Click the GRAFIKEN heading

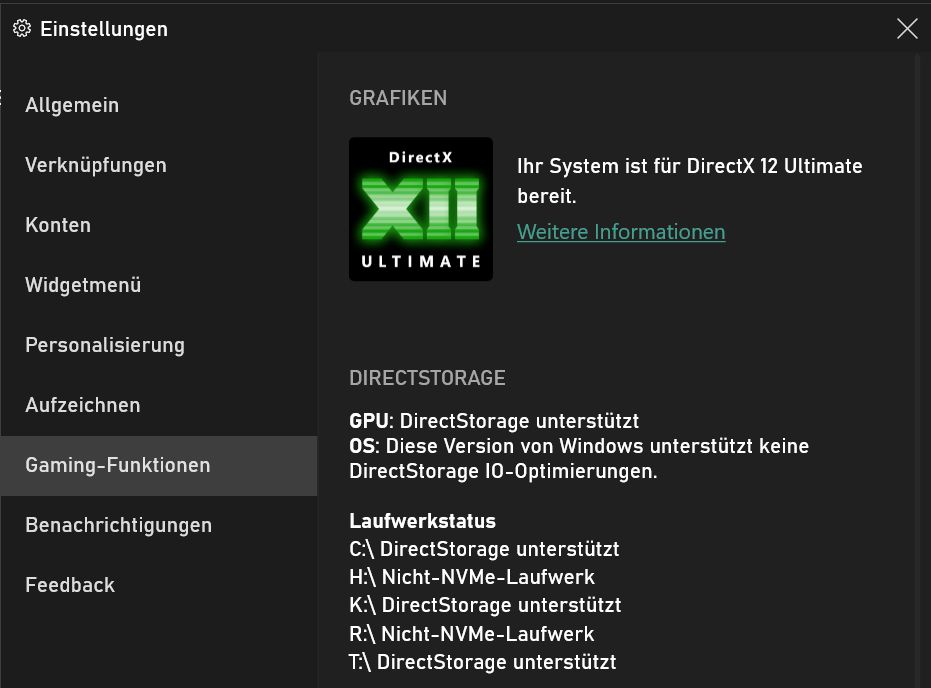[x=398, y=98]
